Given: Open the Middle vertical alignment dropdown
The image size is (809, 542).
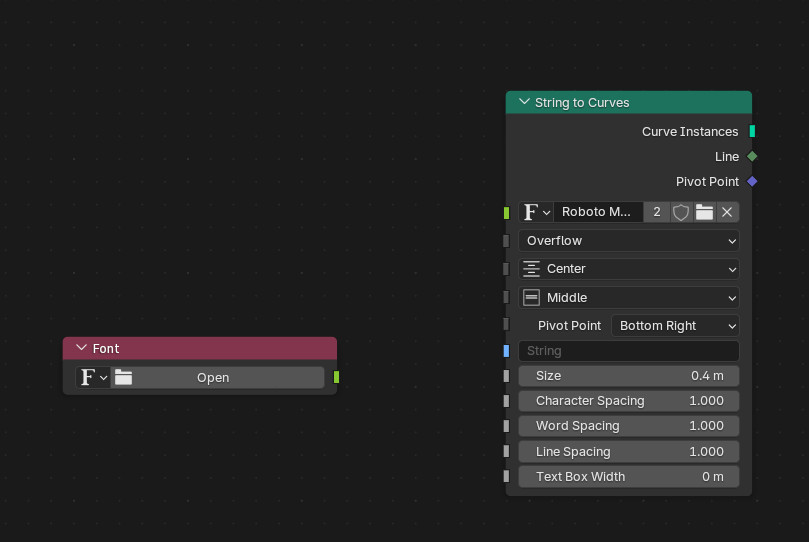Looking at the screenshot, I should click(628, 298).
